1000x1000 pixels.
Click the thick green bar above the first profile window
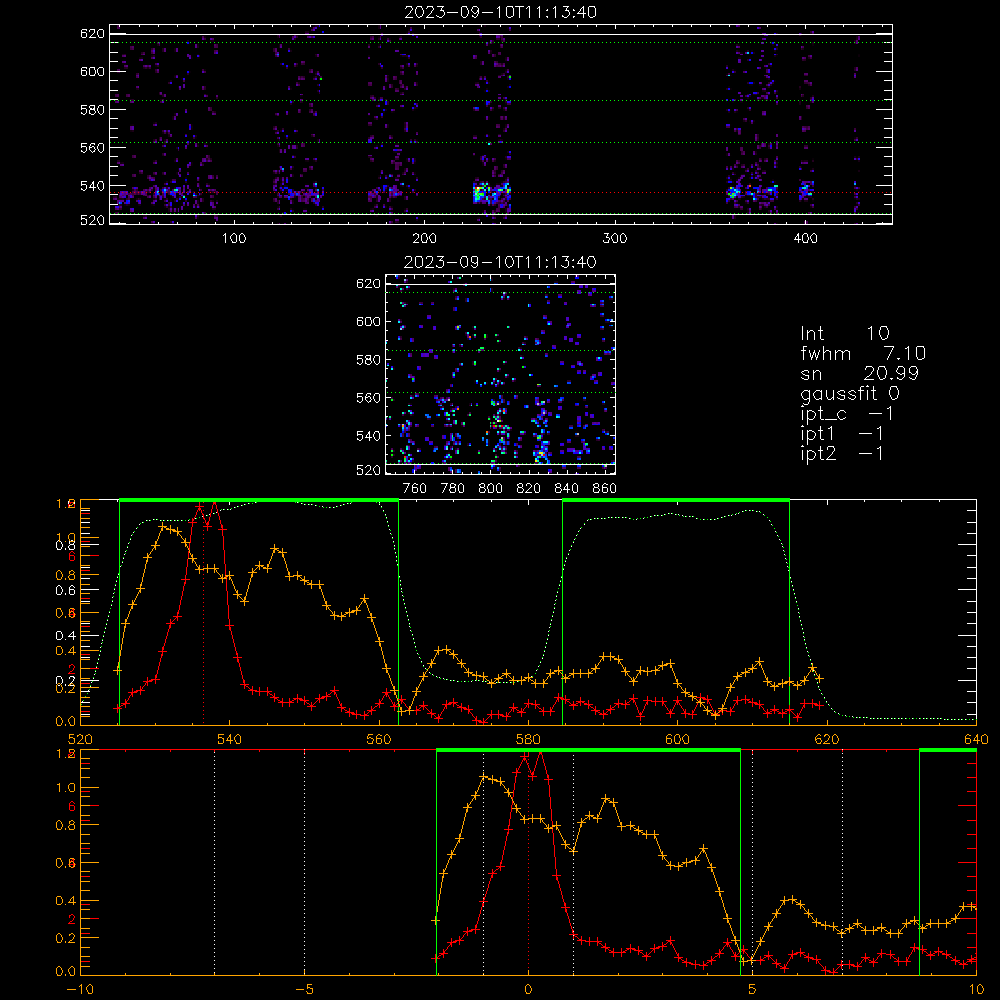pos(259,501)
